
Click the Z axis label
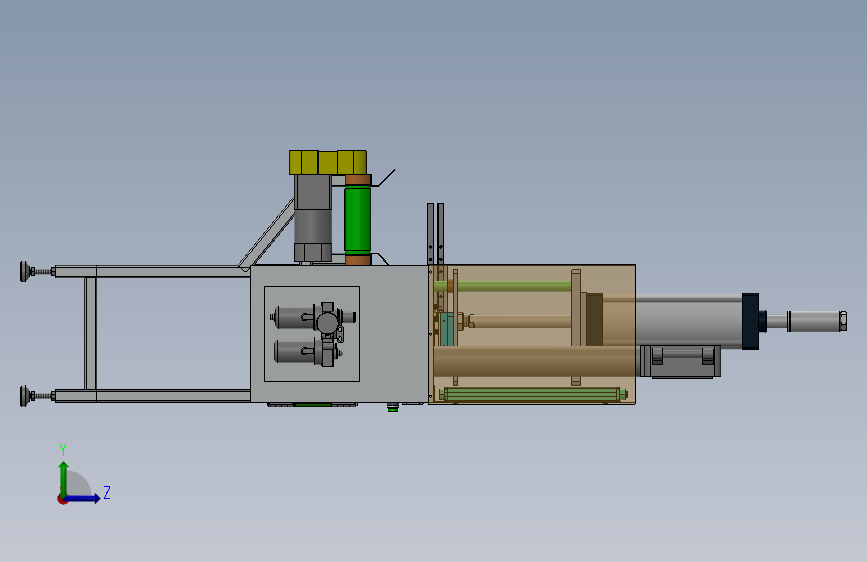click(x=107, y=492)
